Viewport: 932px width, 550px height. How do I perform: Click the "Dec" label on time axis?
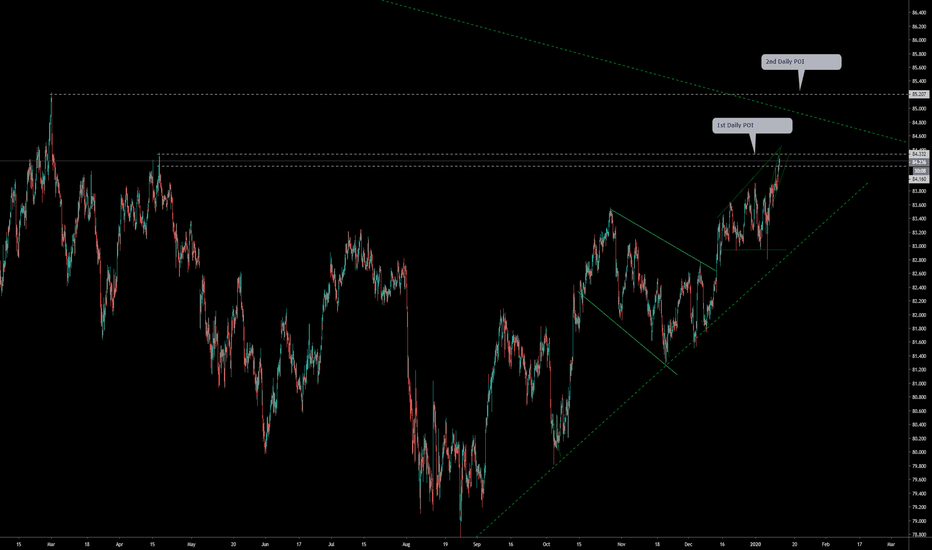689,543
